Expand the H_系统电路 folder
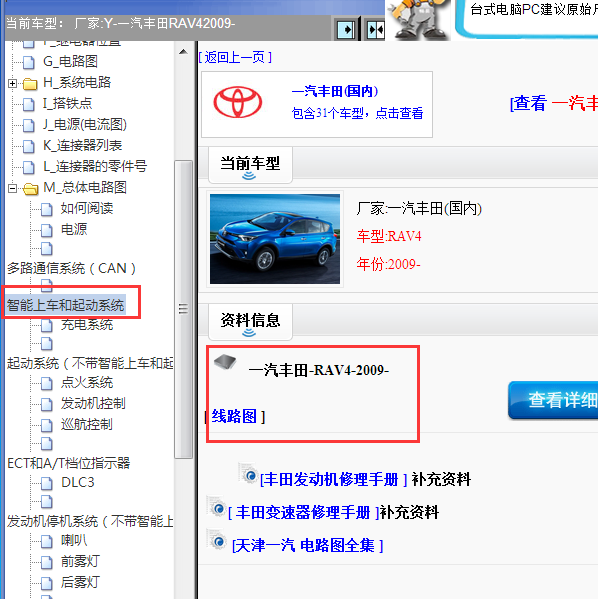The image size is (598, 599). coord(12,83)
